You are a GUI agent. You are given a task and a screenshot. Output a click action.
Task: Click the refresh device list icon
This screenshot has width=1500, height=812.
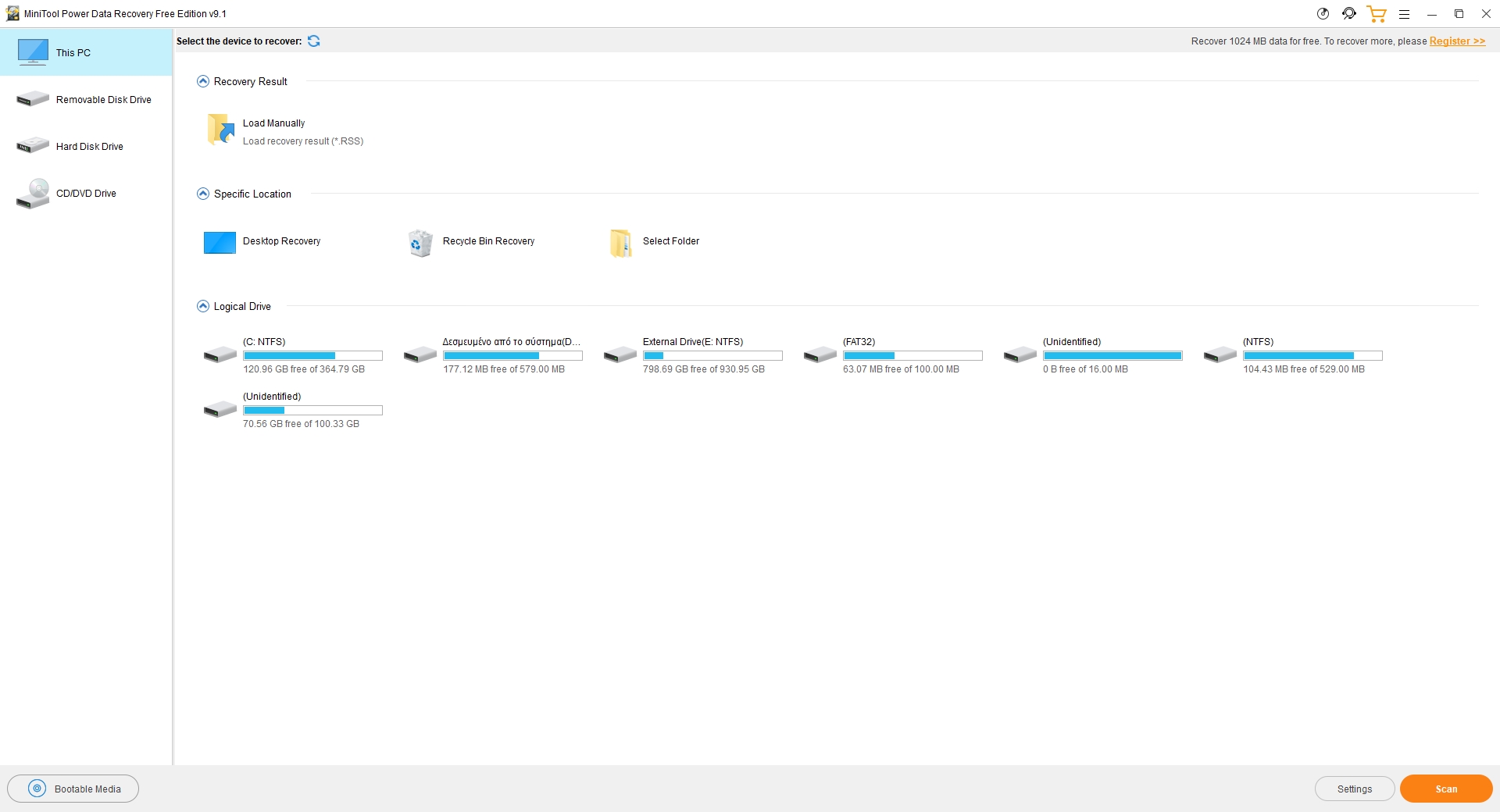pos(314,41)
